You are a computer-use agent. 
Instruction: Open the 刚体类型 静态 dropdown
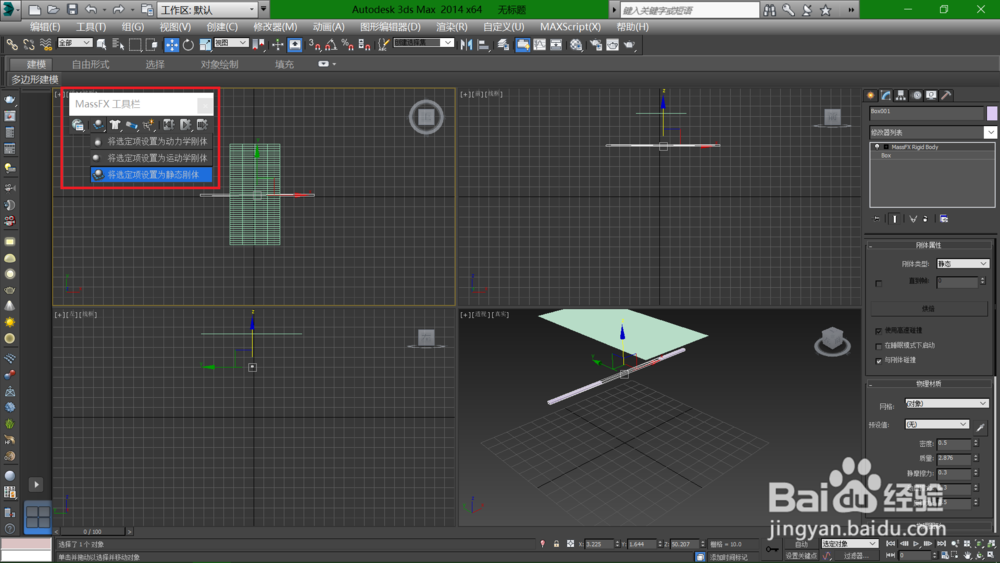coord(962,263)
